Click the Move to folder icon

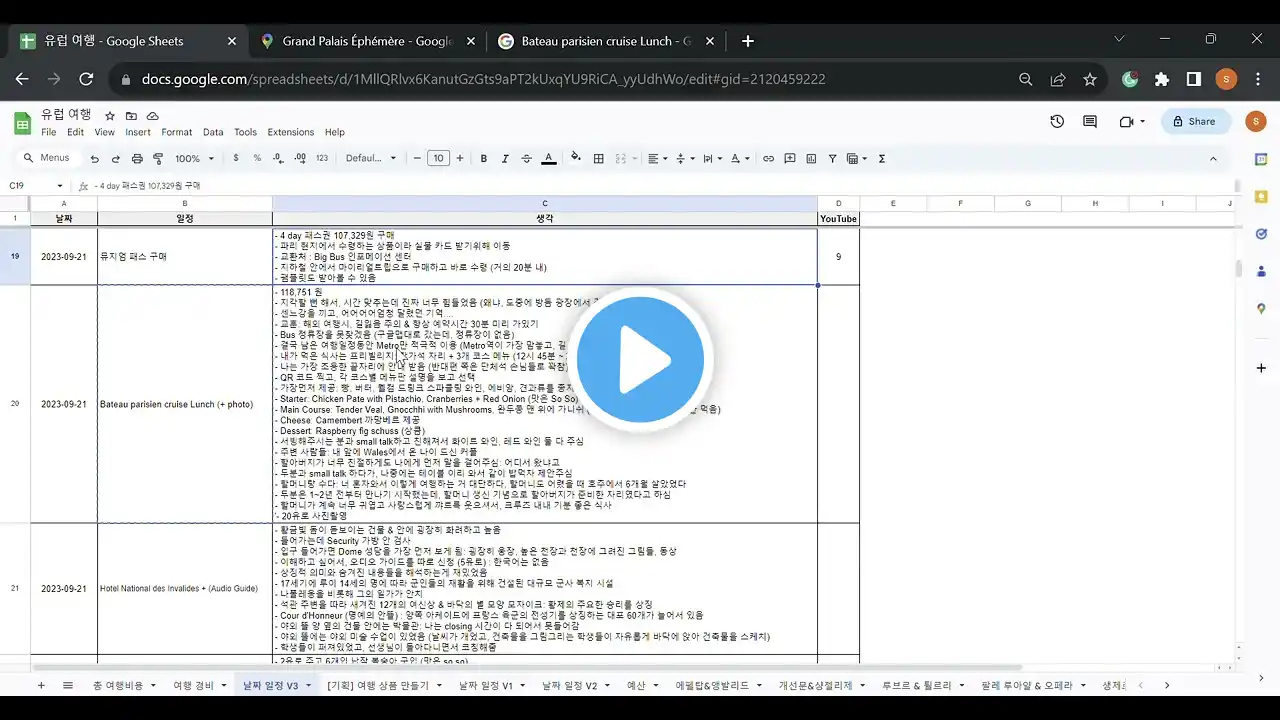click(x=130, y=116)
